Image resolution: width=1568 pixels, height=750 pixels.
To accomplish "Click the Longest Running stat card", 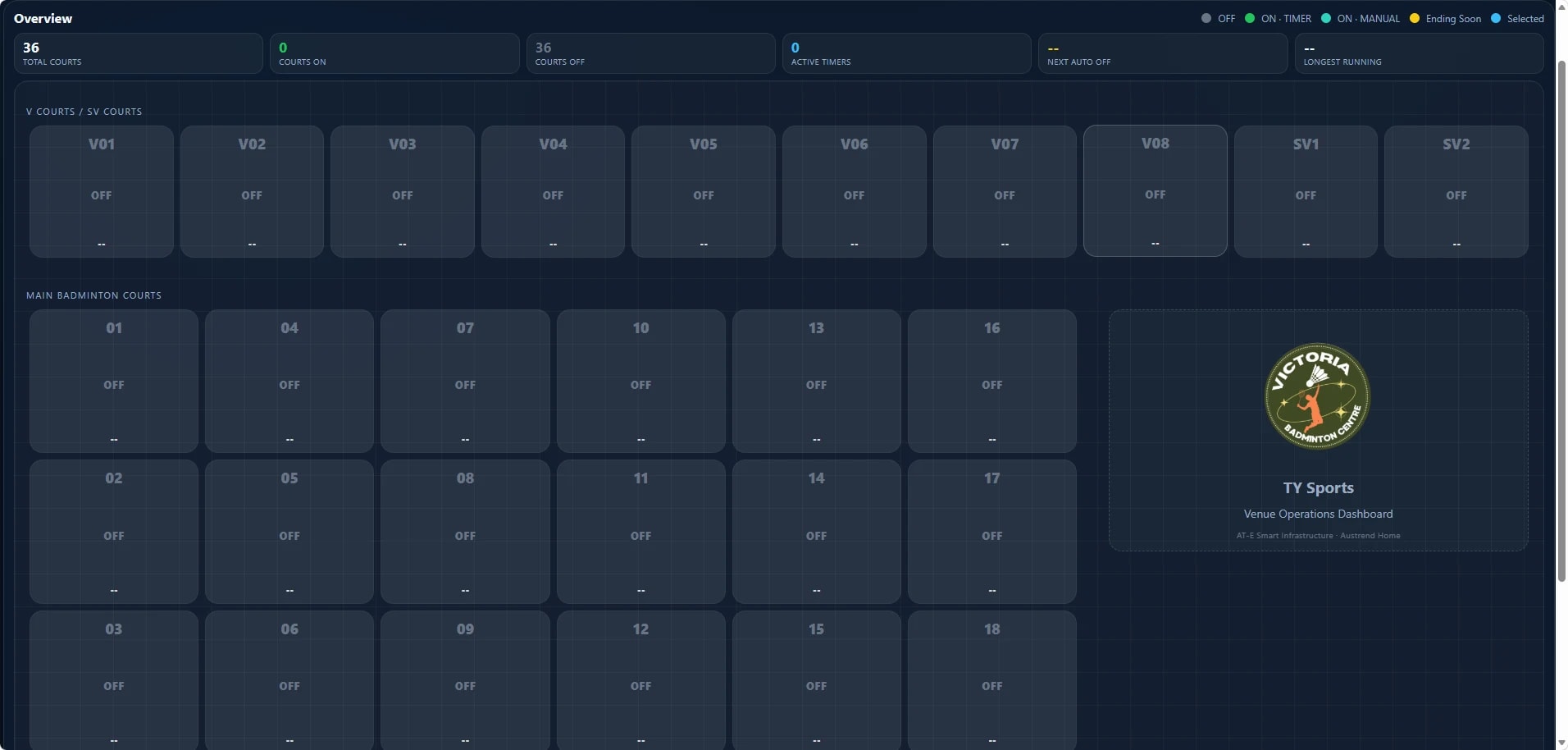I will 1419,53.
